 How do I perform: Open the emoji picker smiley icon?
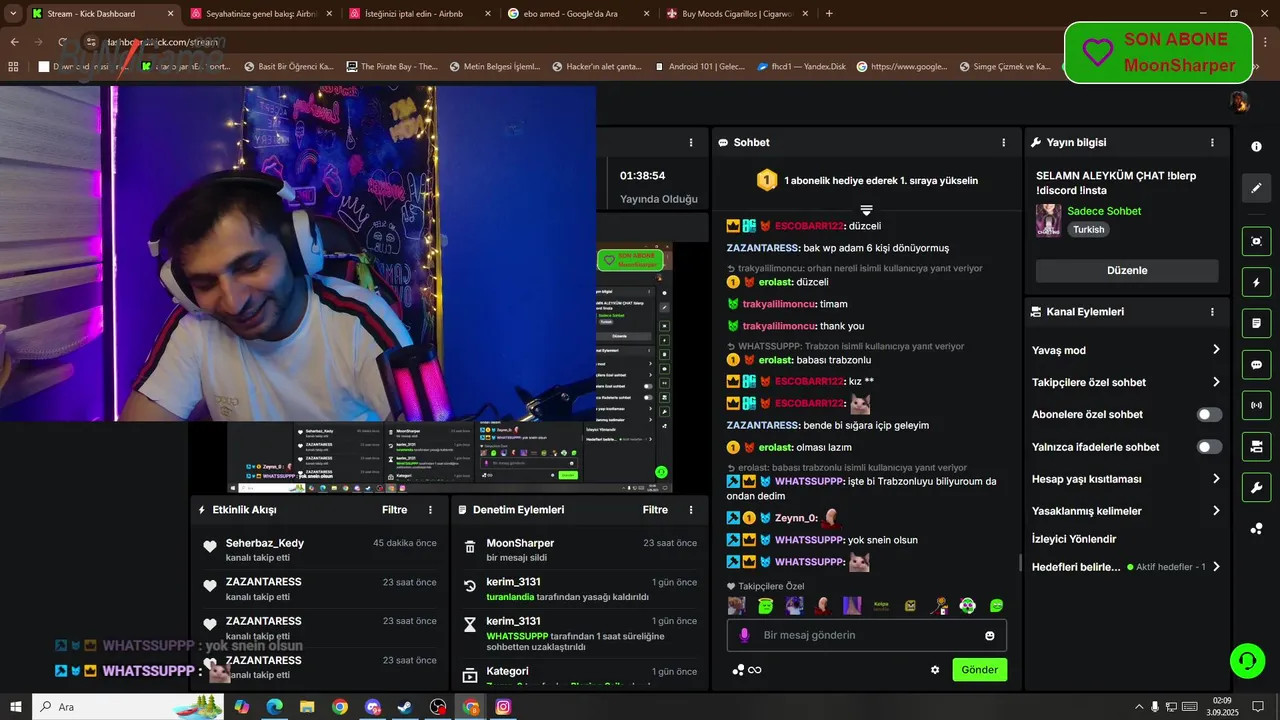click(x=990, y=635)
